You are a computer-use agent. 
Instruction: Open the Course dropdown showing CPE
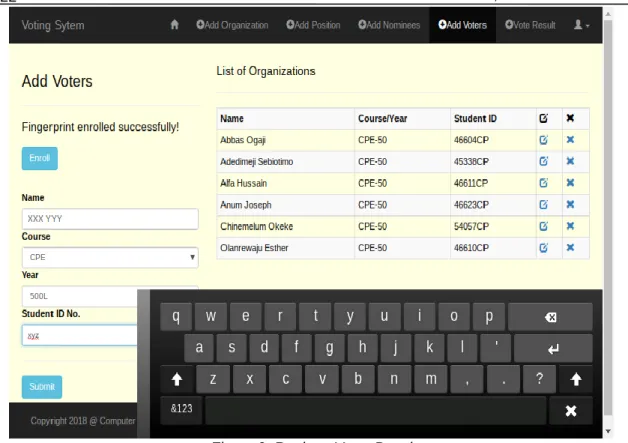coord(110,257)
